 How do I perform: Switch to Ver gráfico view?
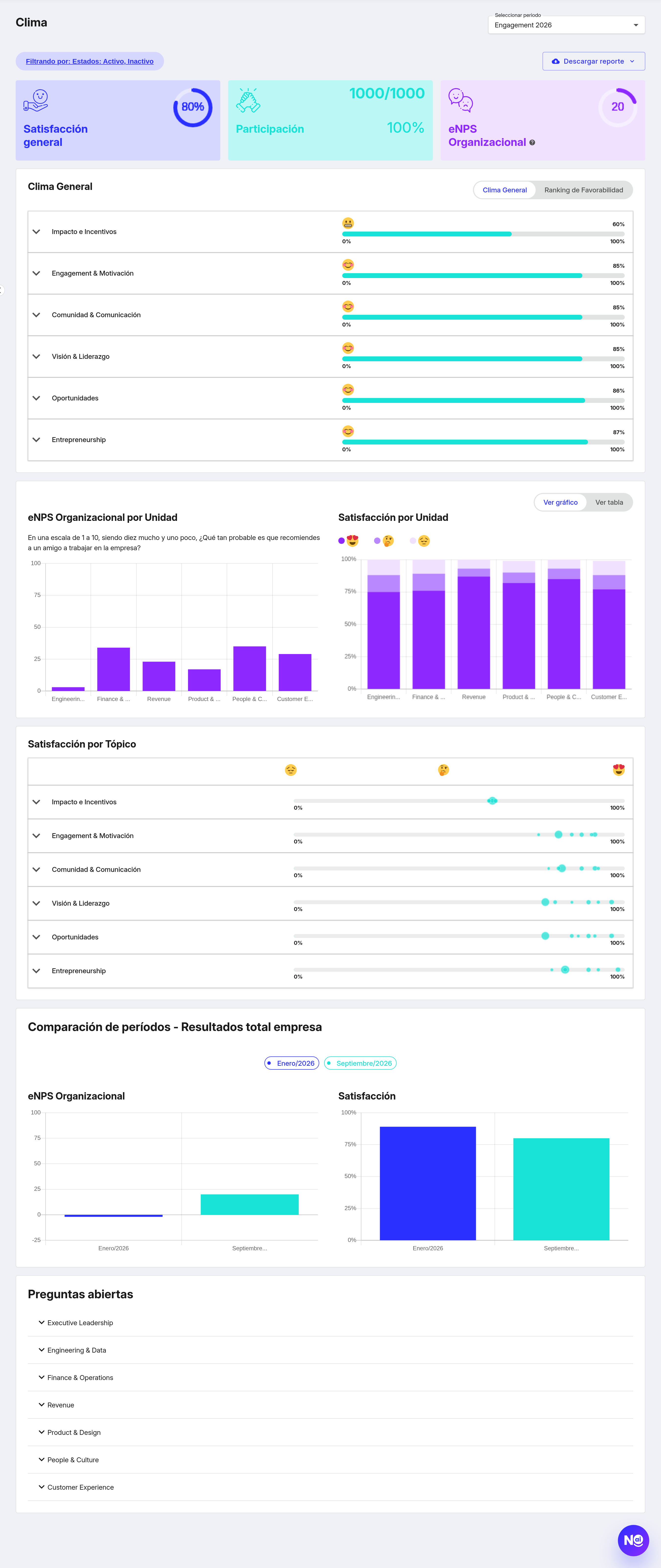coord(561,503)
